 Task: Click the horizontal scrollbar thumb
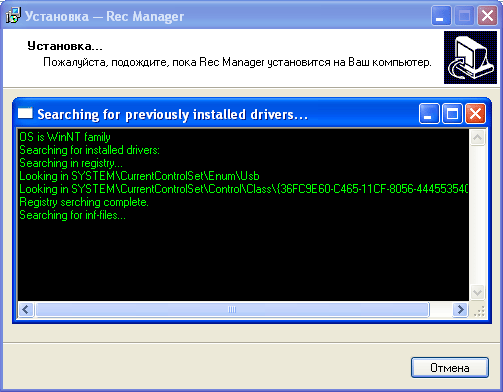coord(232,310)
